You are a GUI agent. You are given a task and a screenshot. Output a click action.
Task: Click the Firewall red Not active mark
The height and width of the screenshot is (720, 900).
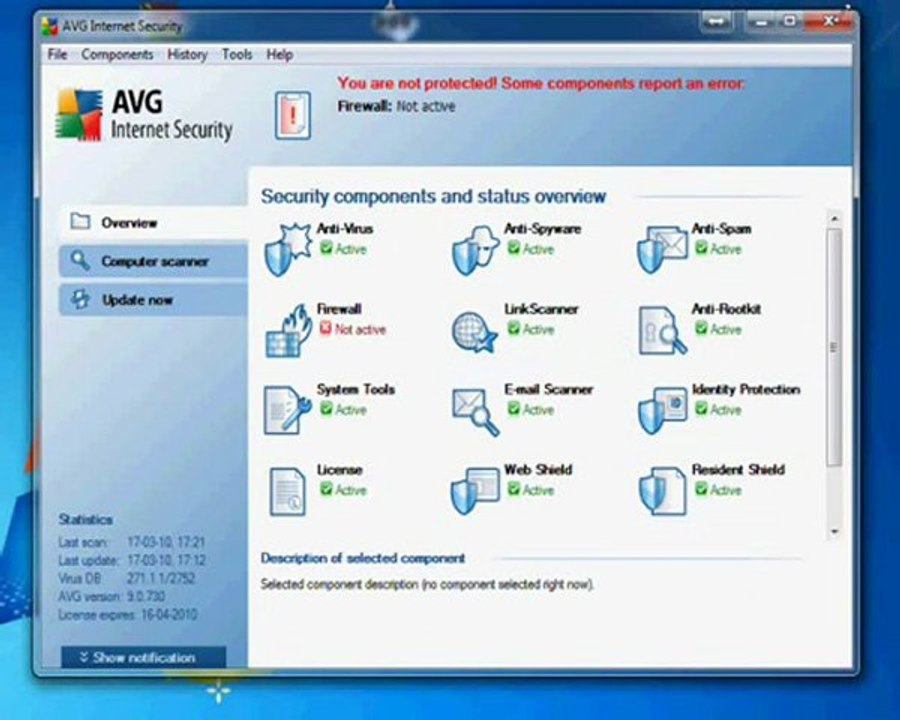click(325, 328)
